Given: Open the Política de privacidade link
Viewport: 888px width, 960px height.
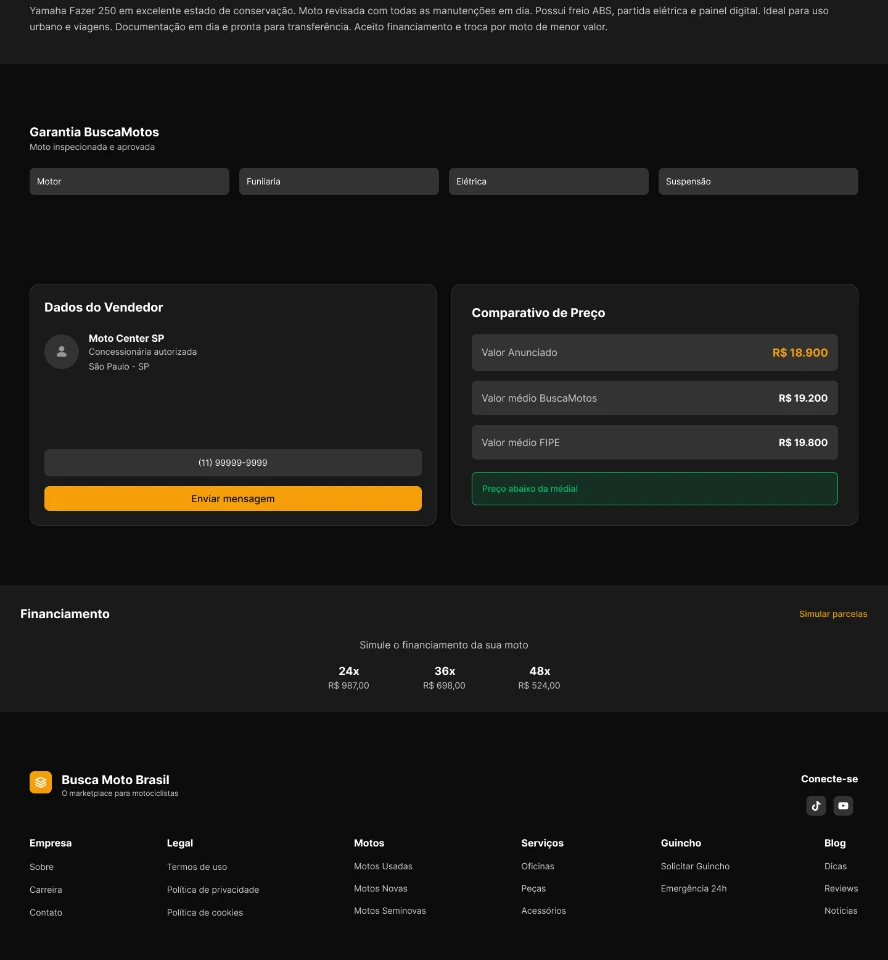Looking at the screenshot, I should 213,890.
